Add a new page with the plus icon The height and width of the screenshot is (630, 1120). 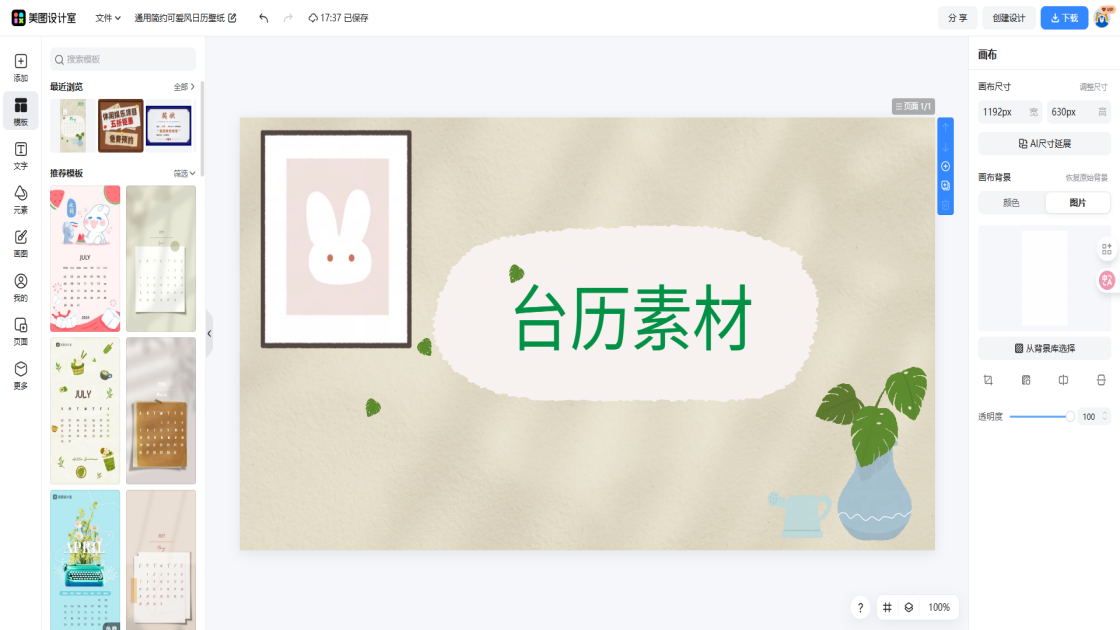945,166
